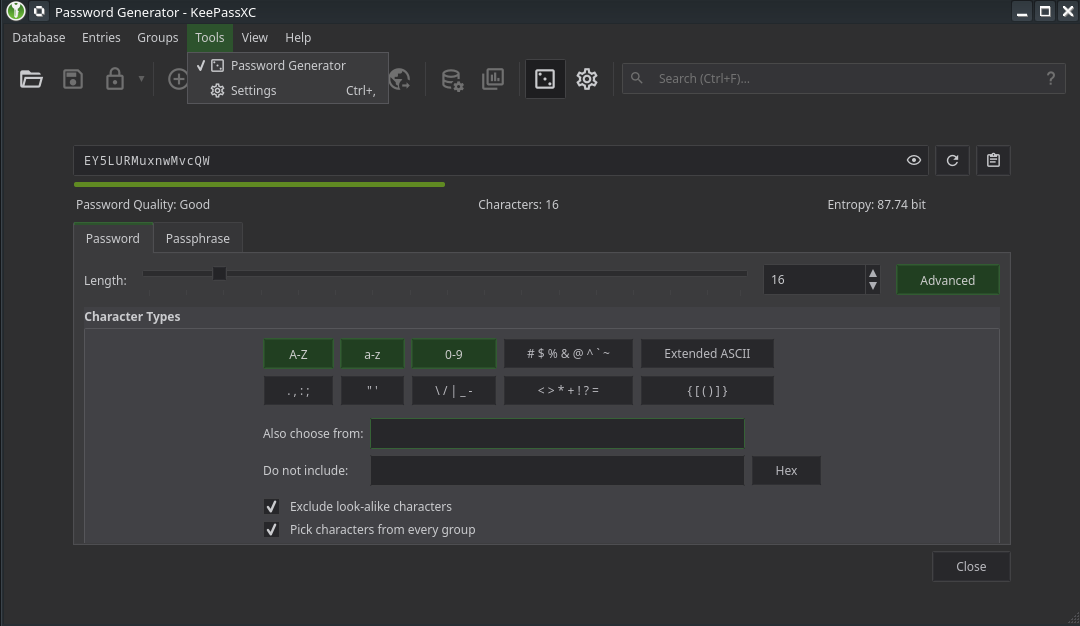Viewport: 1080px width, 626px height.
Task: Click the lock database padlock icon
Action: 115,79
